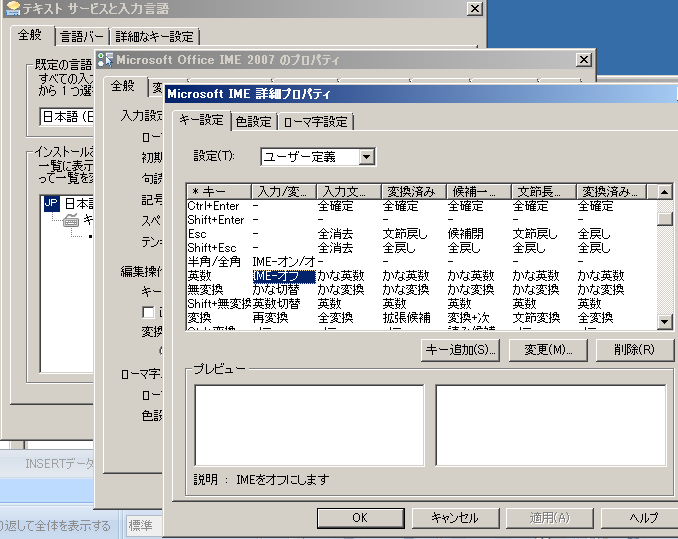Select the 全般 tab in text services window

(30, 35)
